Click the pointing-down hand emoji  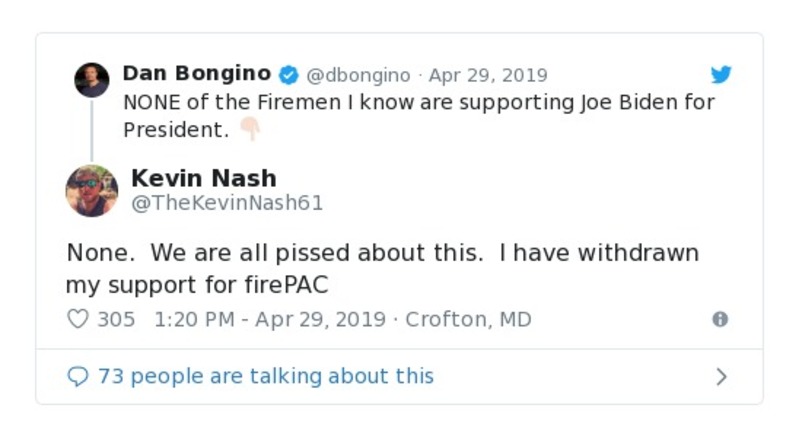pyautogui.click(x=249, y=130)
